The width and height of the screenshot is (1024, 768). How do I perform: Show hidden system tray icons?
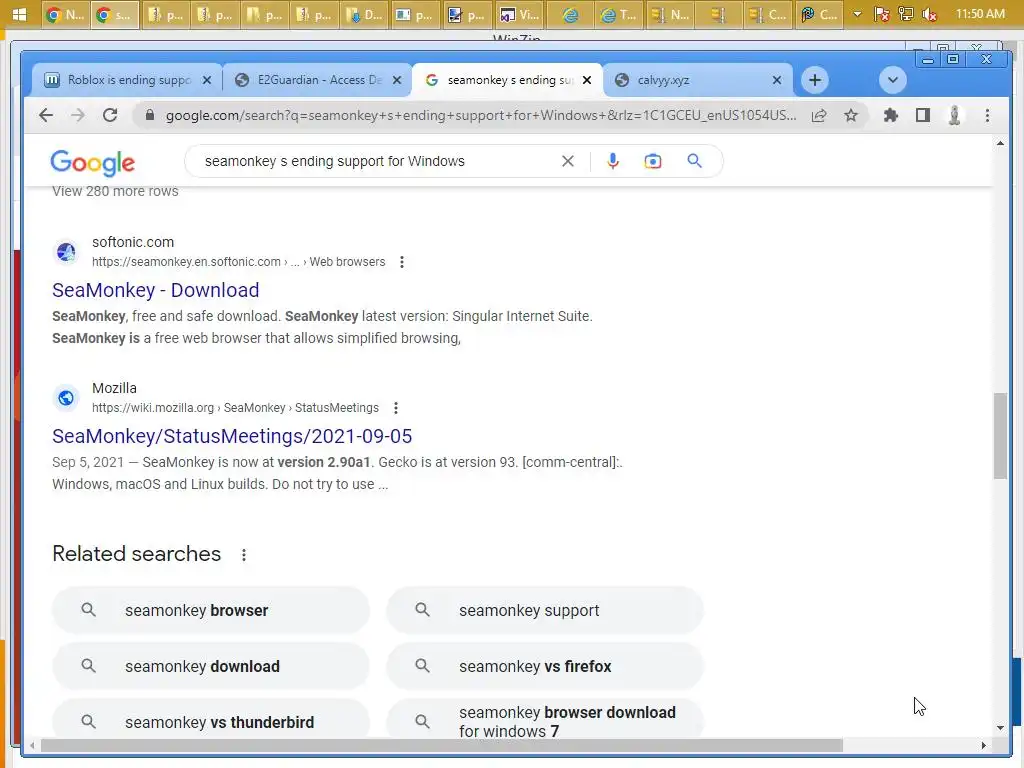point(857,14)
